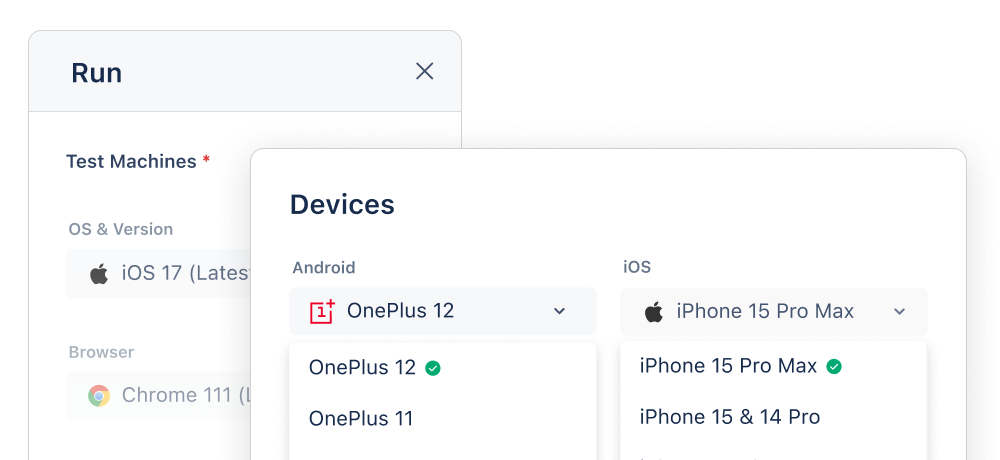Choose iPhone 15 Pro Max option
Image resolution: width=1000 pixels, height=460 pixels.
(728, 367)
